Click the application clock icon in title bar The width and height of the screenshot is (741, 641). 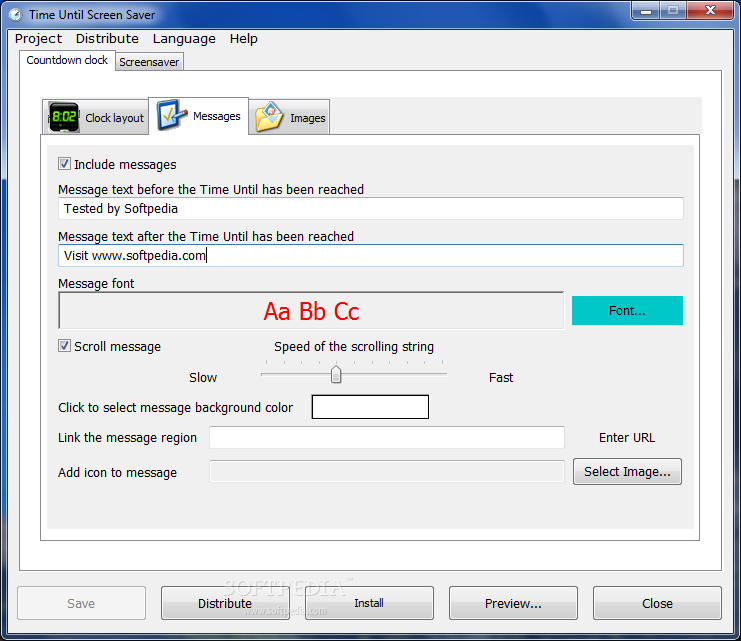pyautogui.click(x=16, y=15)
